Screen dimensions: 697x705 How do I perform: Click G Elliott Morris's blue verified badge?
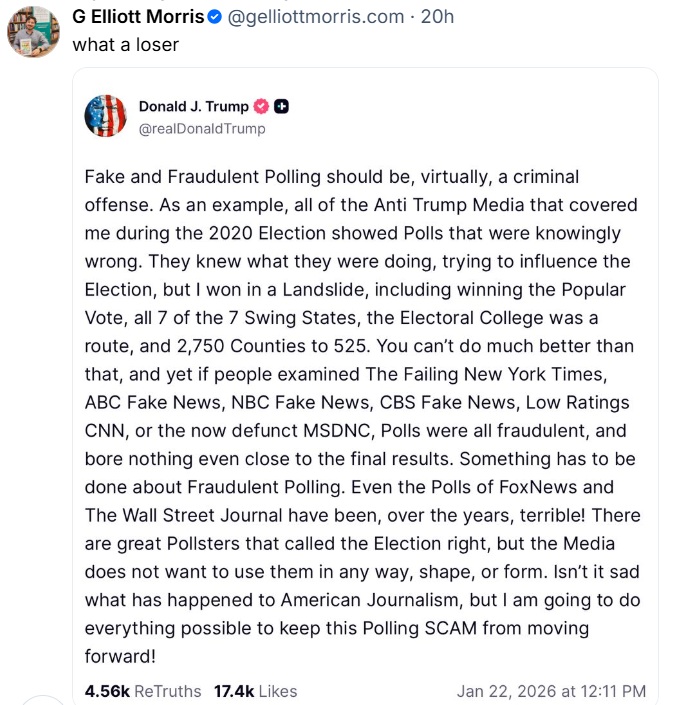click(214, 16)
